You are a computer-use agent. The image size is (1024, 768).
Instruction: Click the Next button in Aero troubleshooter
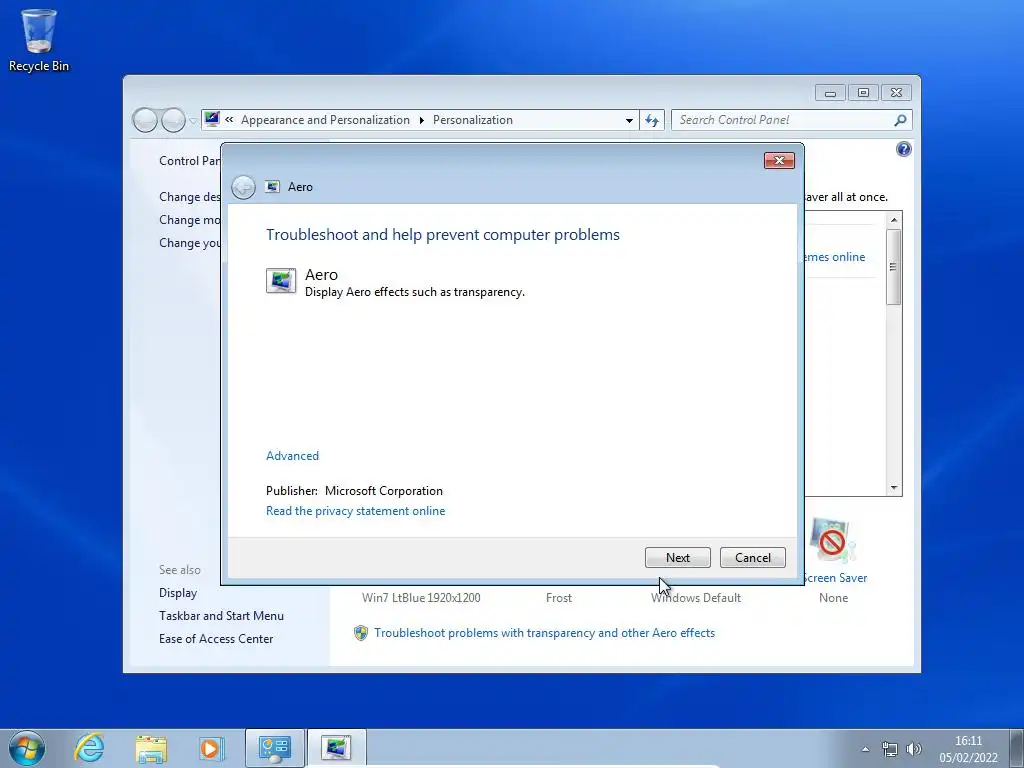pyautogui.click(x=677, y=558)
